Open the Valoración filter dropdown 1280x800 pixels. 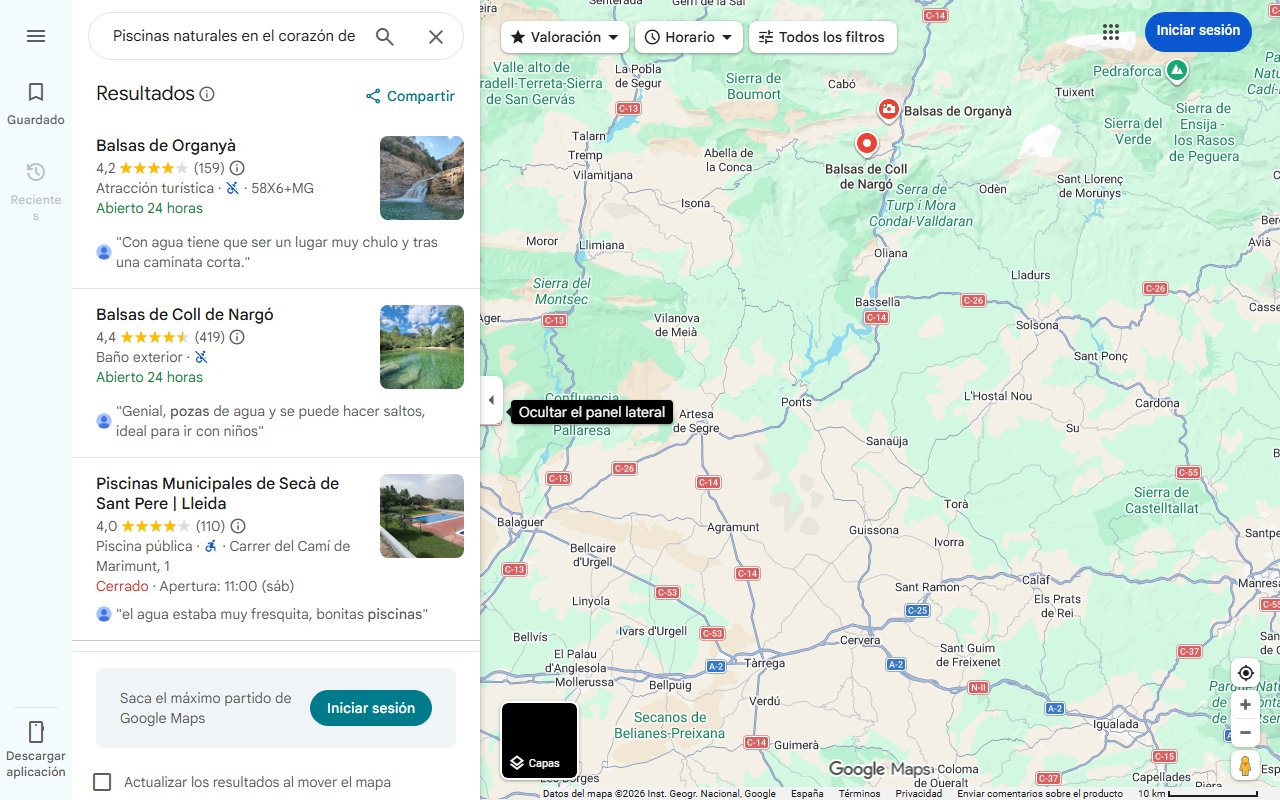point(564,37)
